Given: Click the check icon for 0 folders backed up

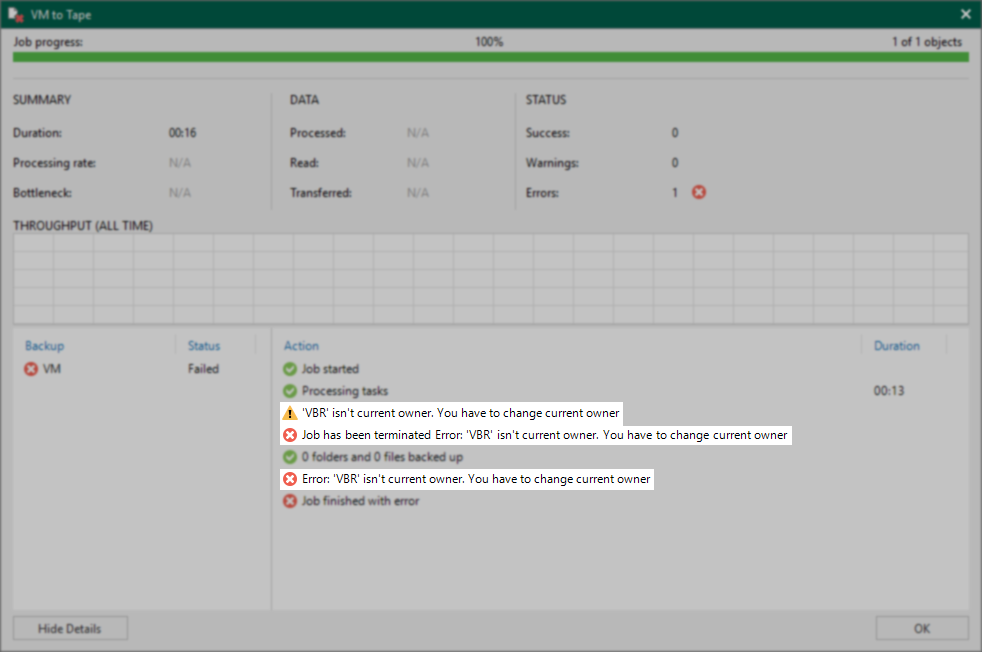Looking at the screenshot, I should pos(290,457).
